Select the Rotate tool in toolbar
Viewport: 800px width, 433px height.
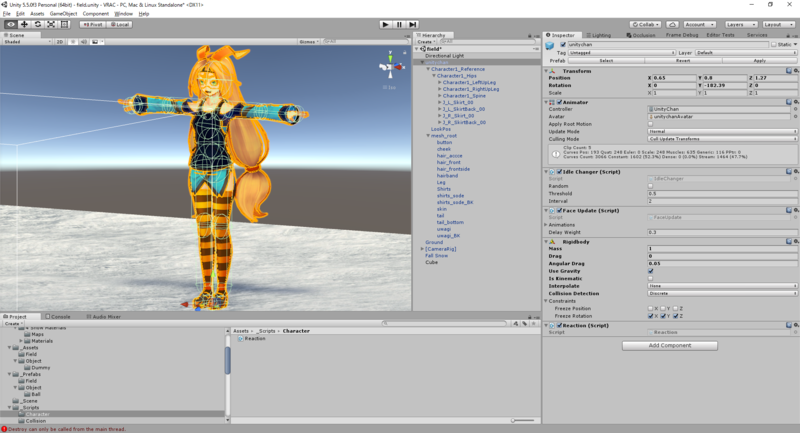pos(37,24)
